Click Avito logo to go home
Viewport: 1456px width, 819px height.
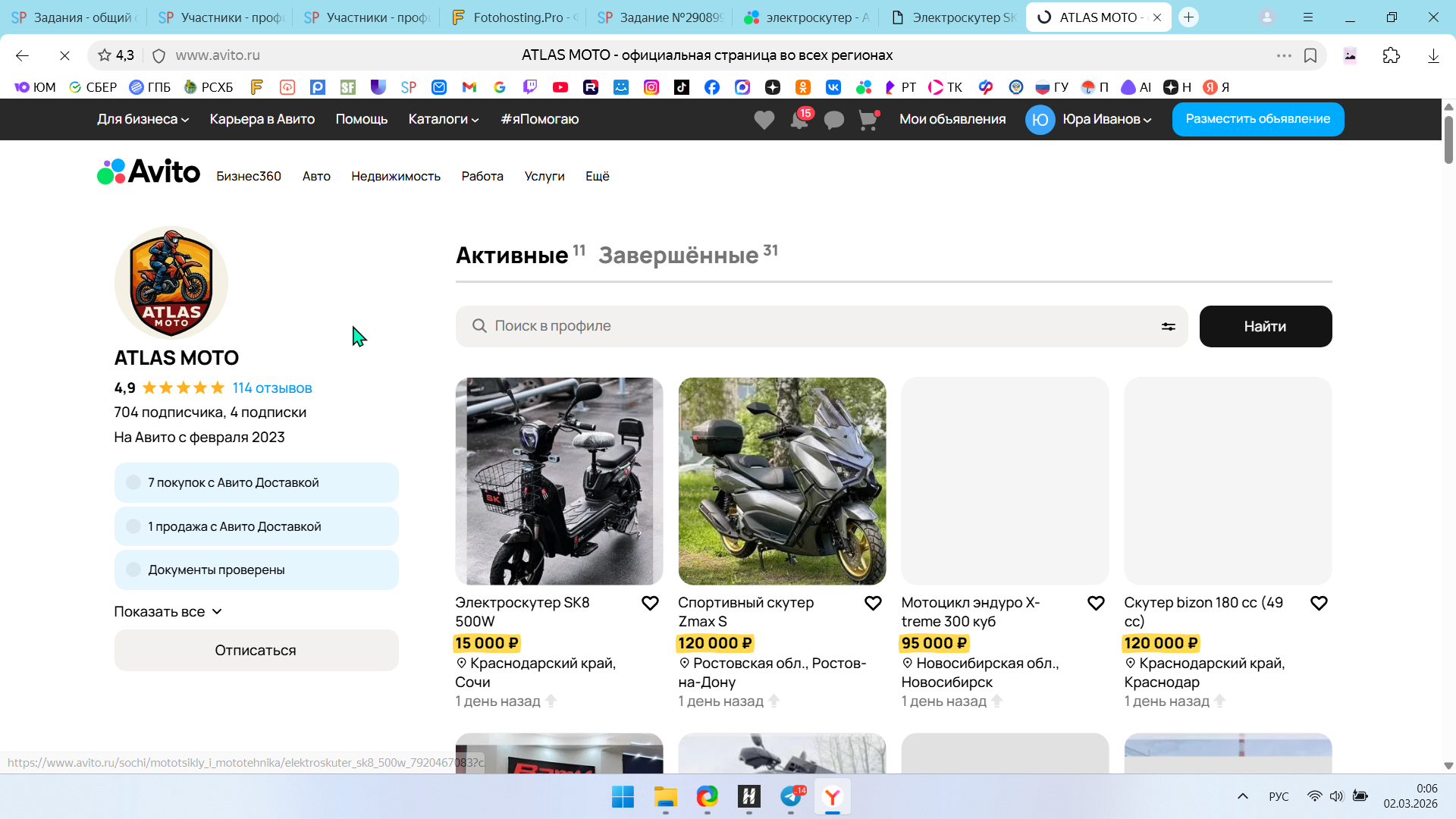pyautogui.click(x=149, y=172)
